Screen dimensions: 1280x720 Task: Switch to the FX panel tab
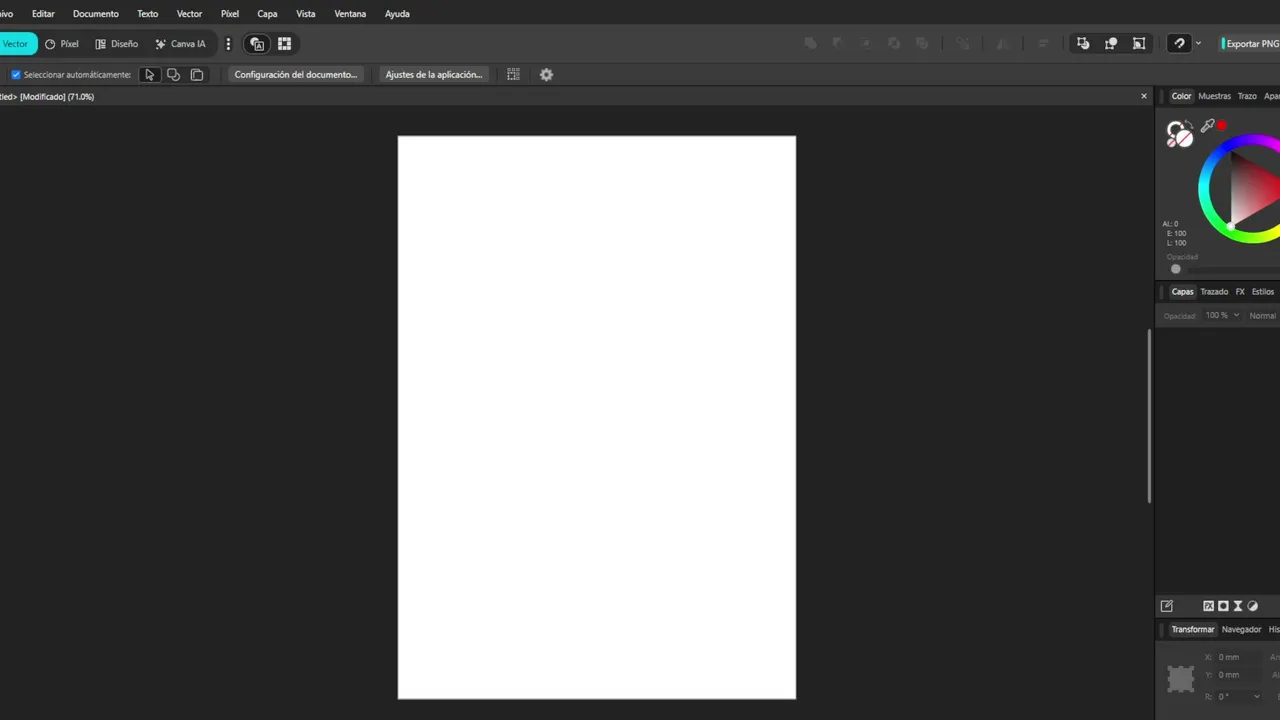1240,292
